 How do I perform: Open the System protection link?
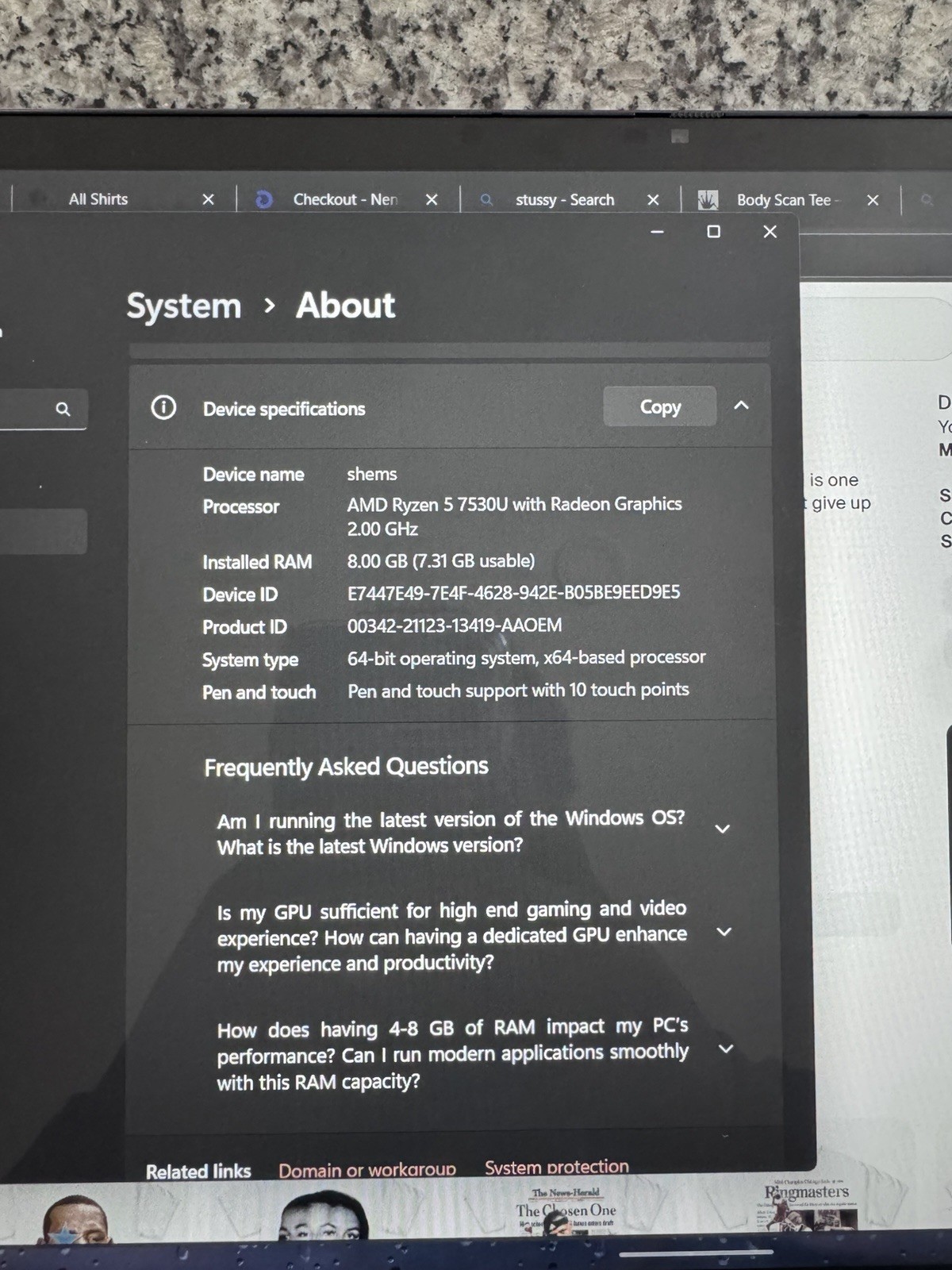point(557,1167)
